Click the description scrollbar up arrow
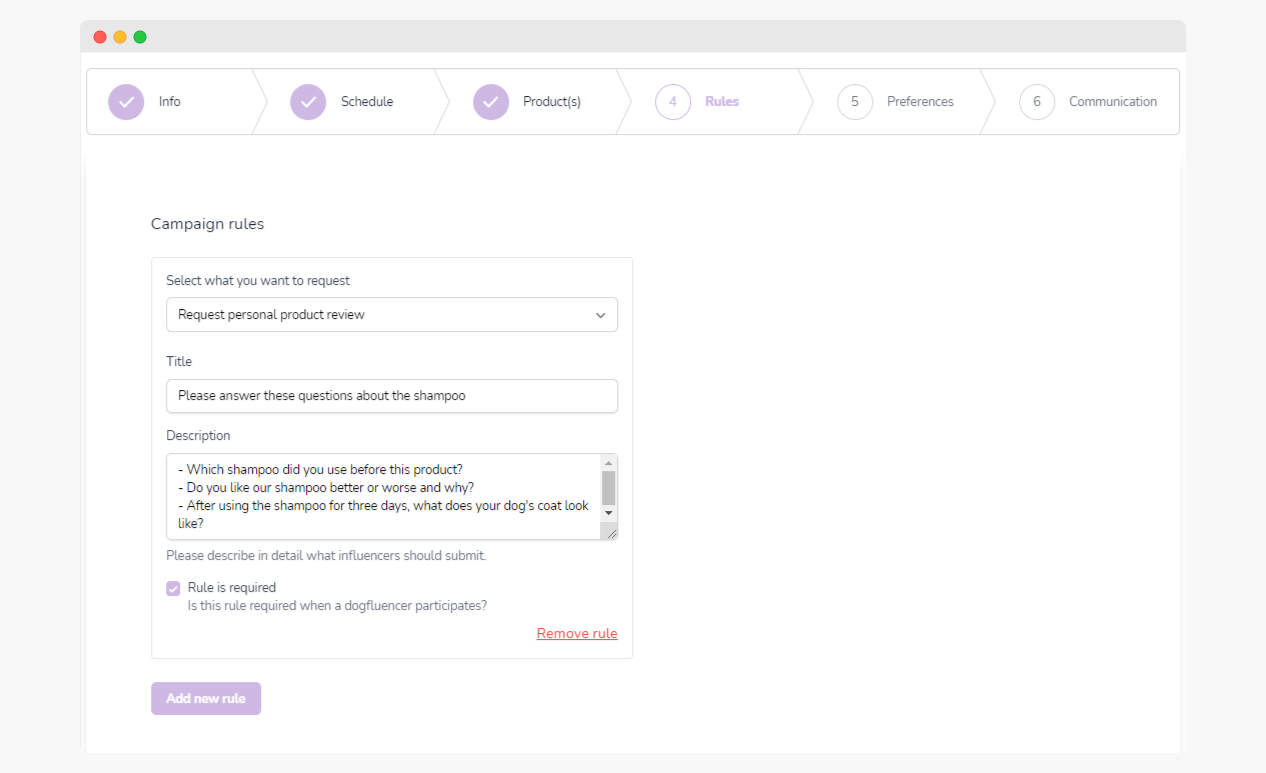This screenshot has height=773, width=1266. click(x=608, y=463)
